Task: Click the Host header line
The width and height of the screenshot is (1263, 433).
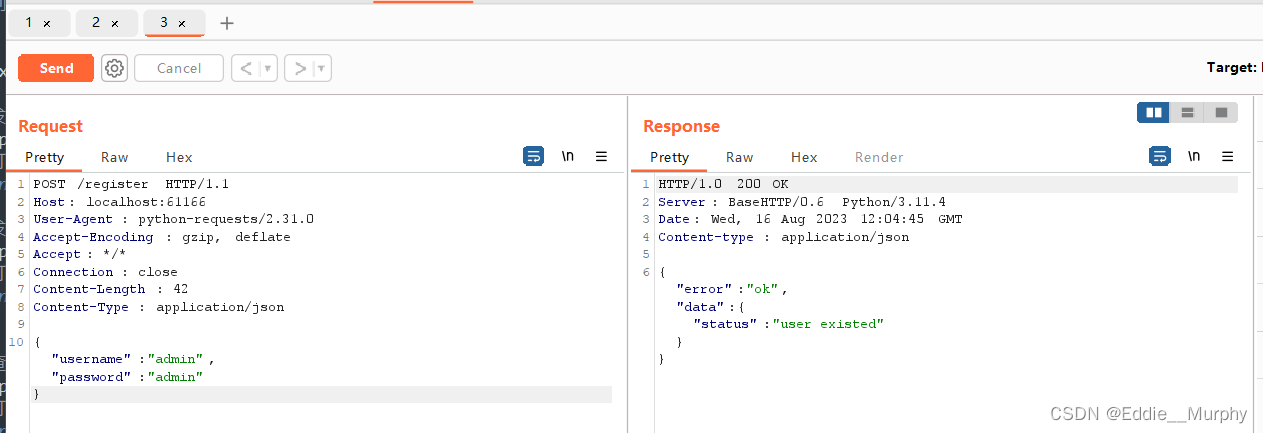Action: point(120,202)
